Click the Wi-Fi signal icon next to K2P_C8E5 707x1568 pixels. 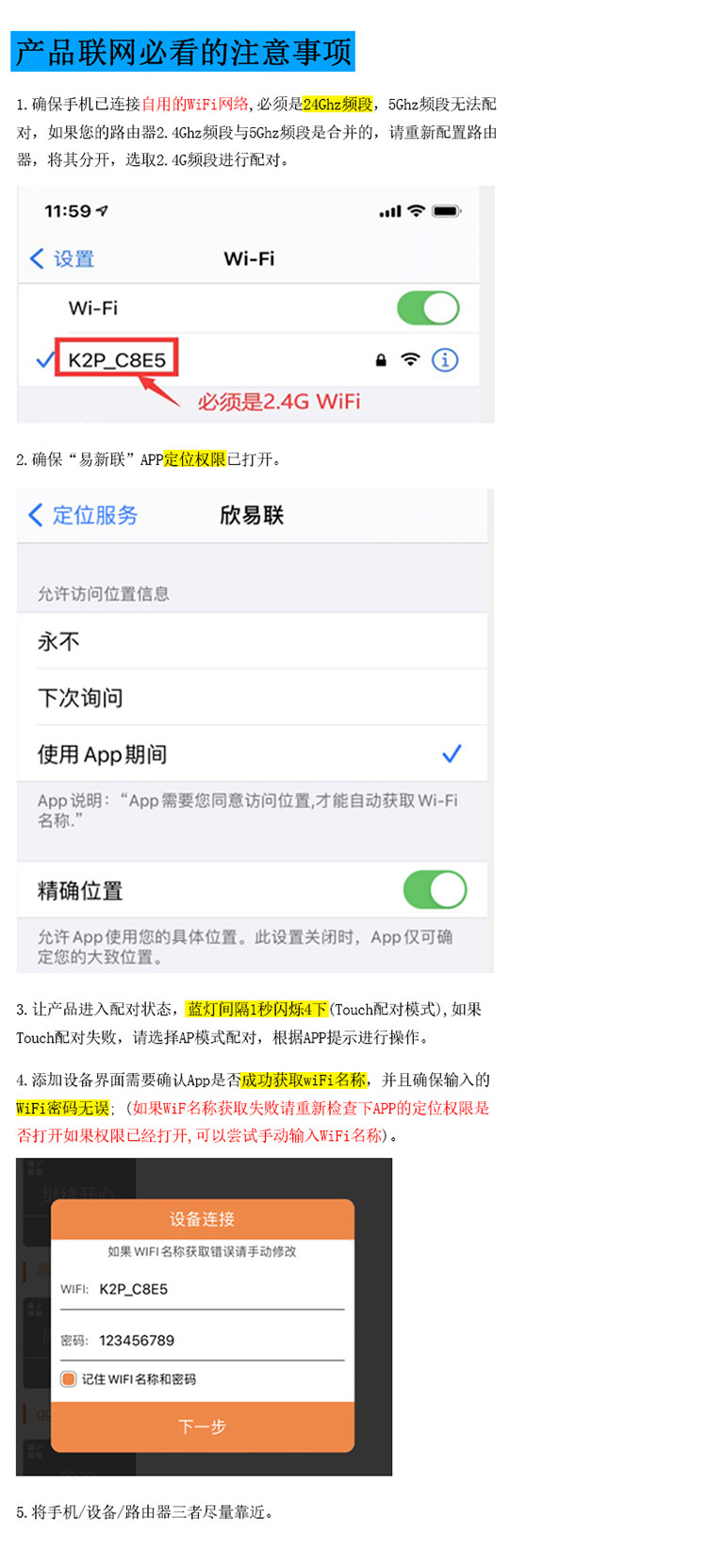[x=410, y=359]
